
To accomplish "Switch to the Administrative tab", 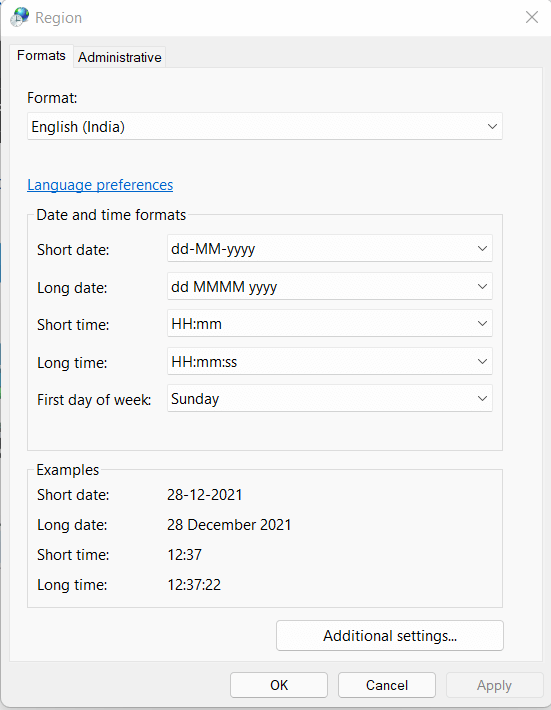I will 120,57.
